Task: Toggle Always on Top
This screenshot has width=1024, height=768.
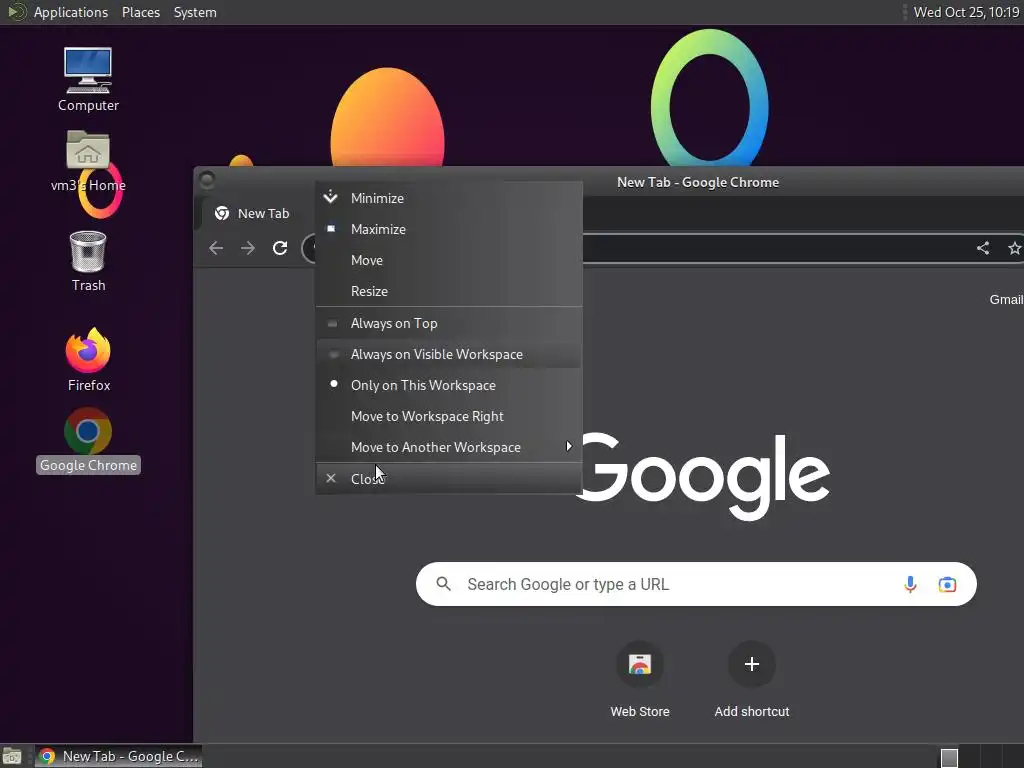Action: [449, 323]
